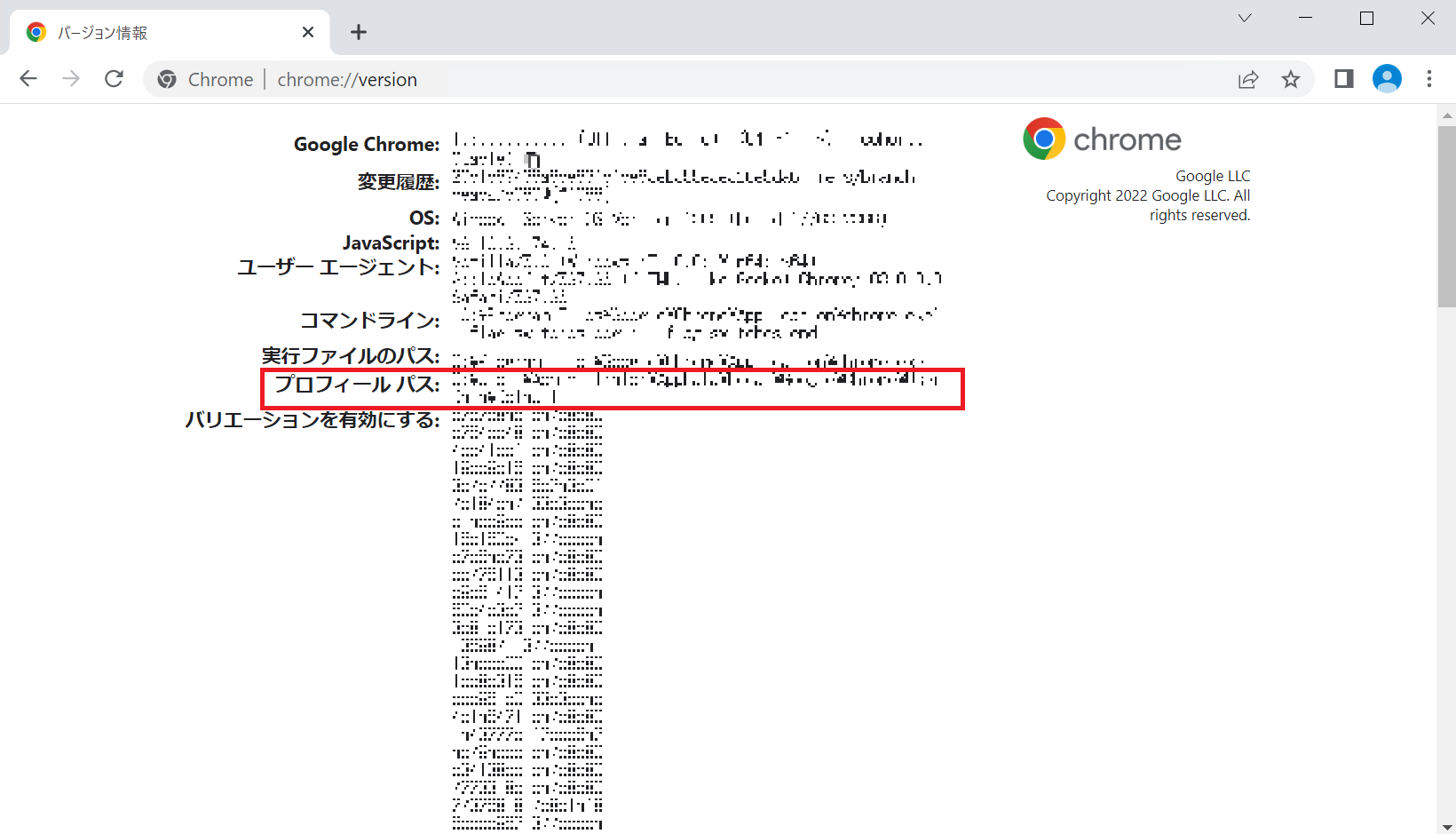Open the tab search chevron dropdown

1245,18
